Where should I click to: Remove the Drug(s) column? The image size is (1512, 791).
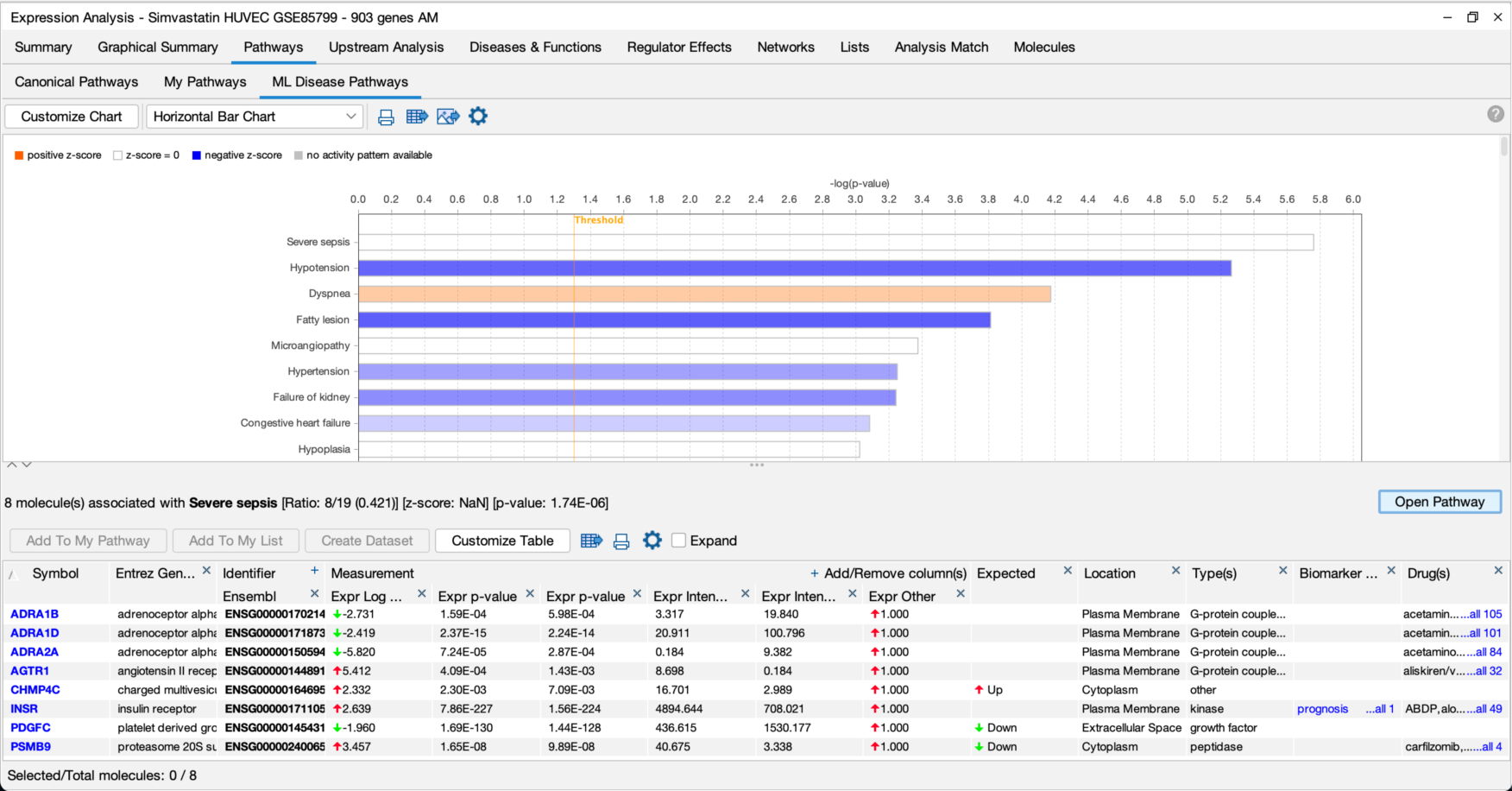click(1499, 571)
